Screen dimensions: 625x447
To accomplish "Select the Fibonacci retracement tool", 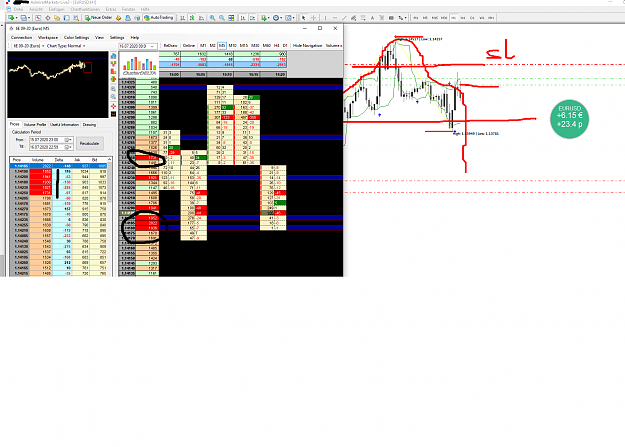I will pyautogui.click(x=363, y=18).
